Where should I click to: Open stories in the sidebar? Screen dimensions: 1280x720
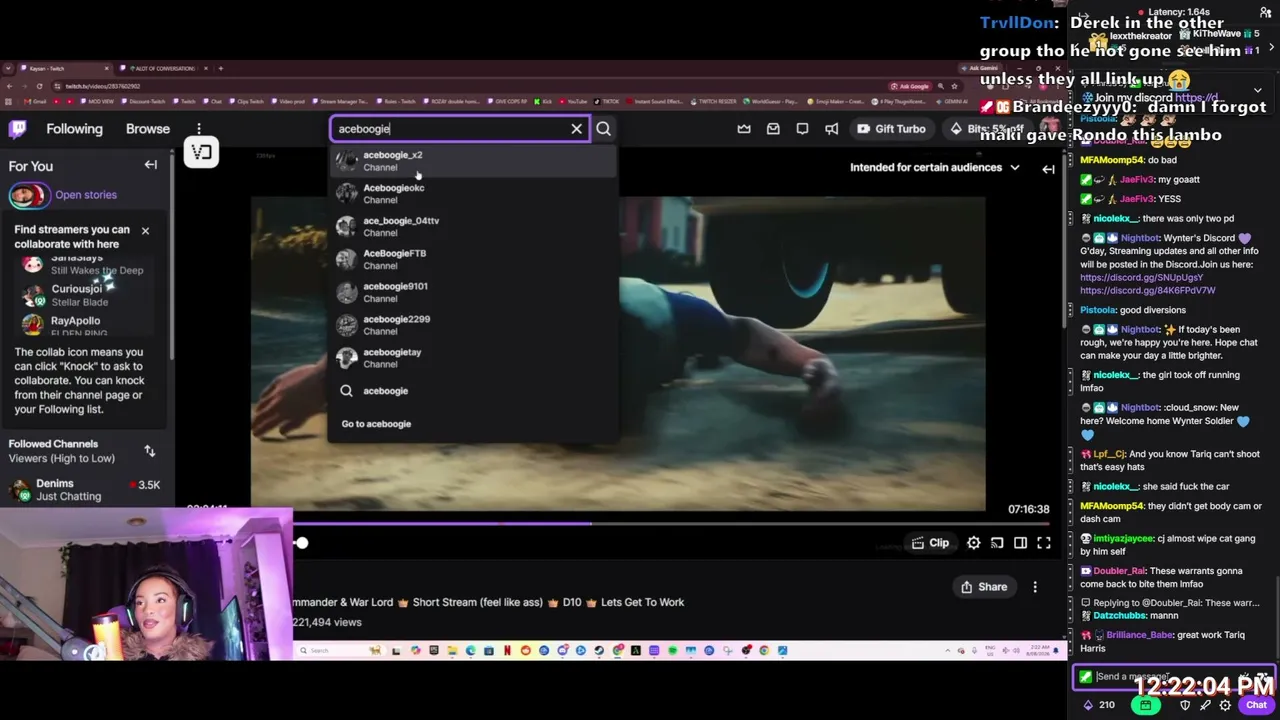pyautogui.click(x=63, y=195)
